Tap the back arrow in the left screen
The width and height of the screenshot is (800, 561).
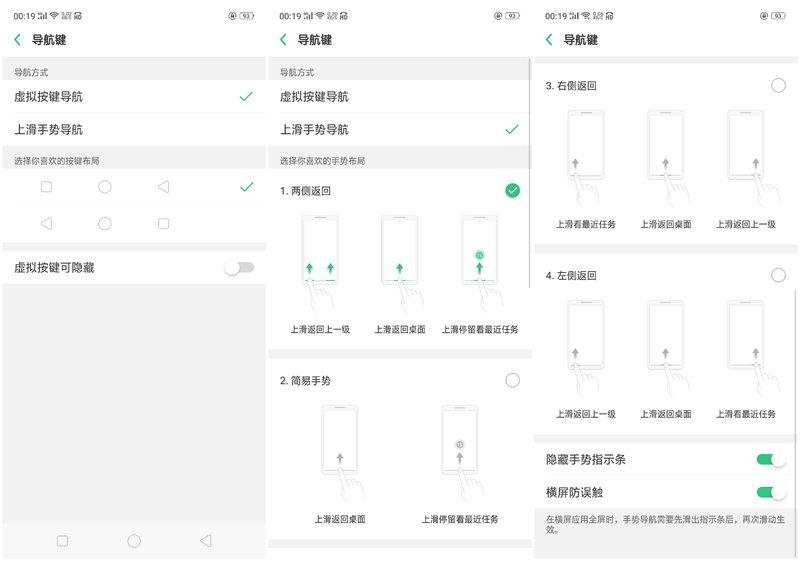tap(18, 40)
